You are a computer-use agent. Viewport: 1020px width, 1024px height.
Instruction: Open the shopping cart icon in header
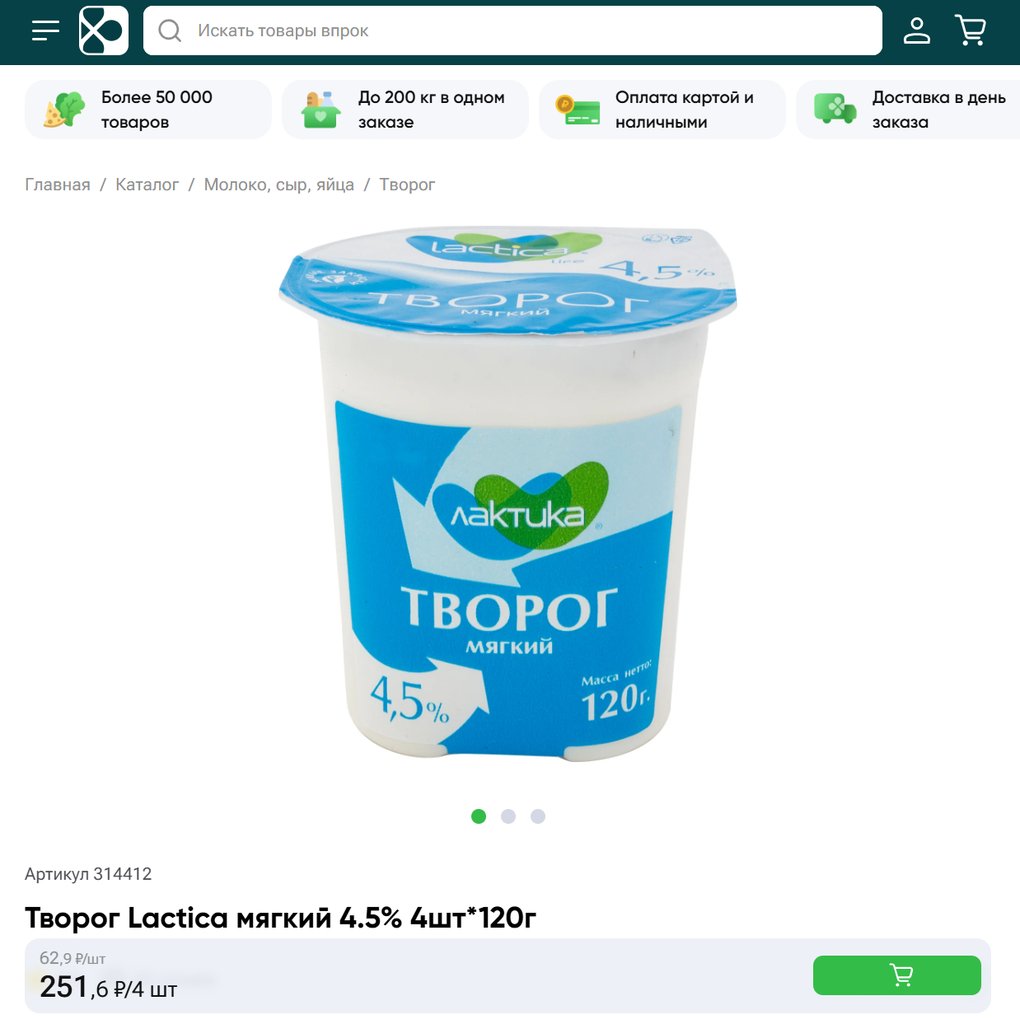tap(971, 31)
